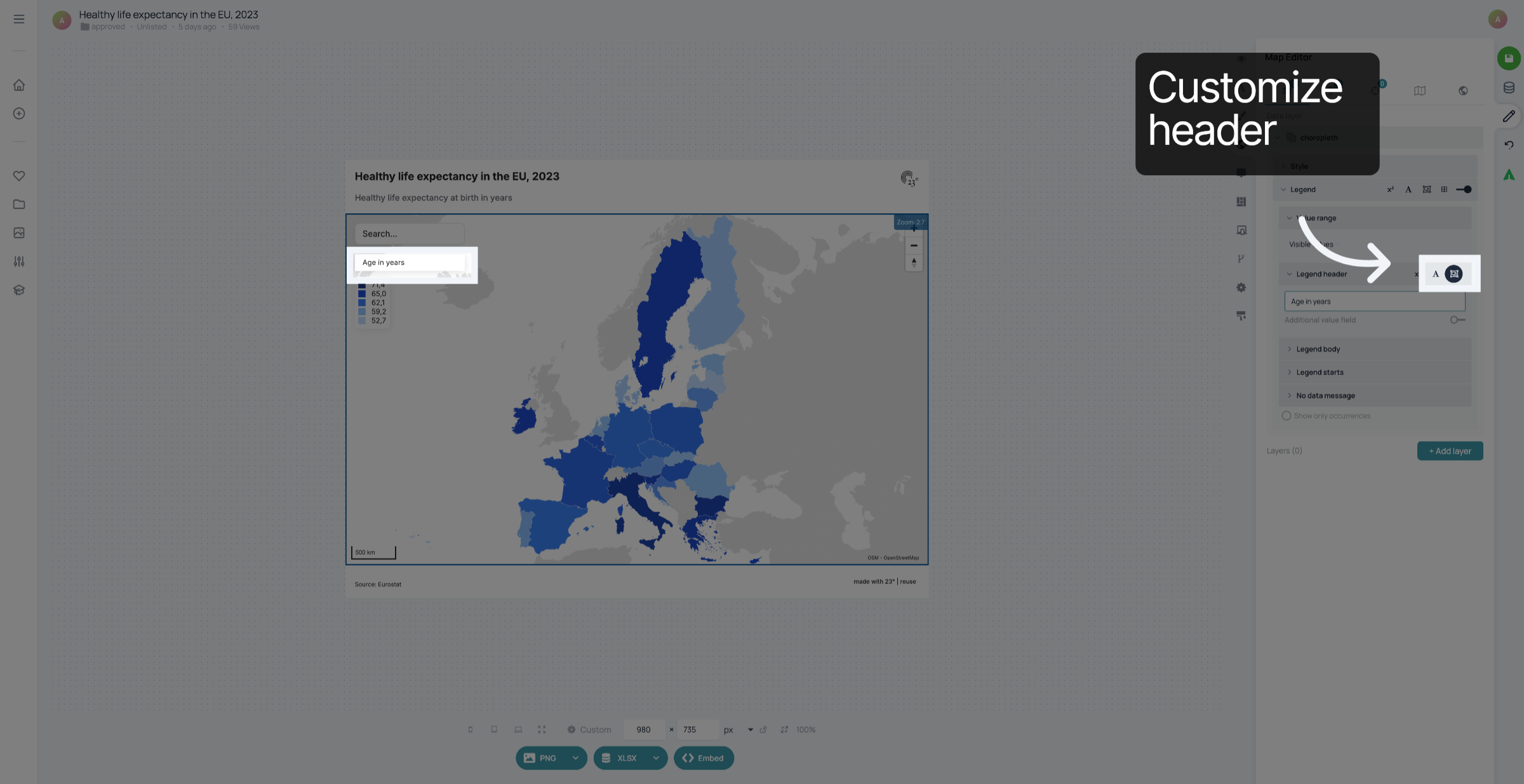Select laptop preview size
This screenshot has height=784, width=1524.
[518, 730]
